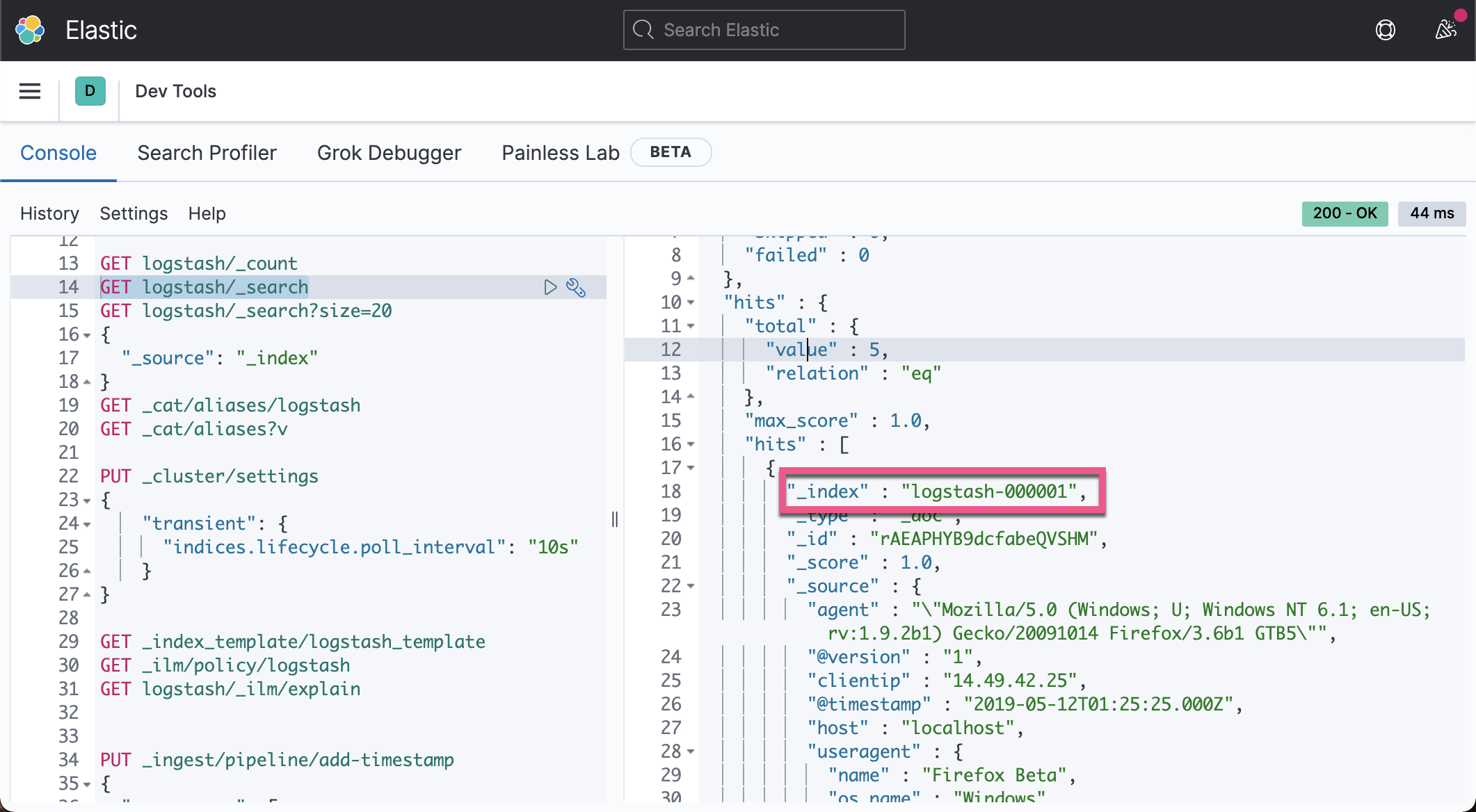Open the hamburger navigation menu

point(30,91)
